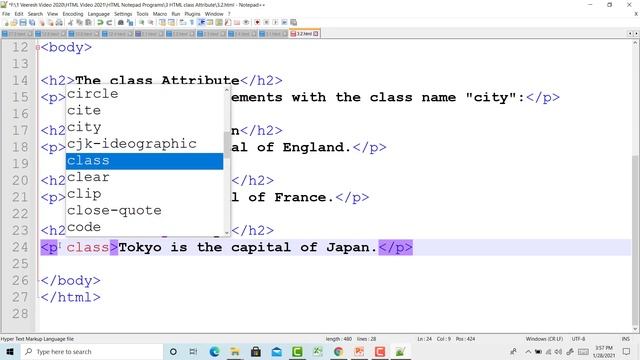Open Google Chrome from the taskbar

pyautogui.click(x=338, y=351)
